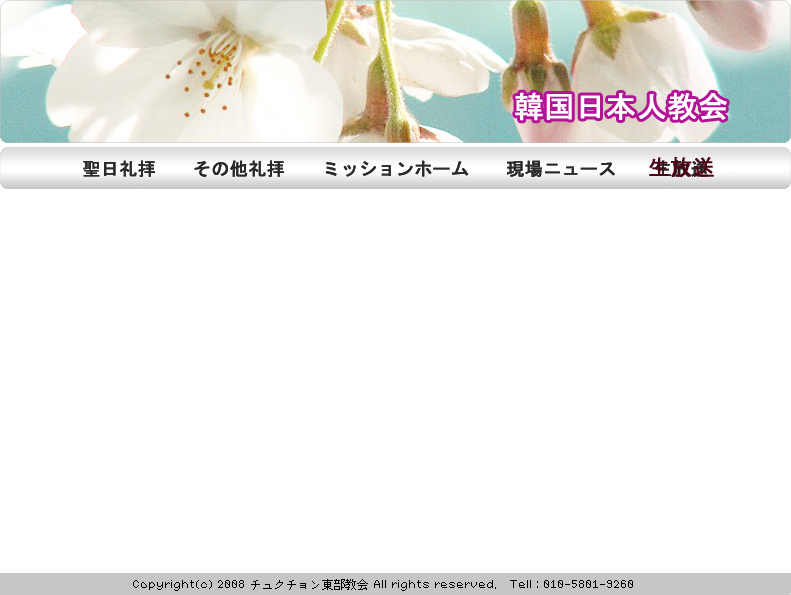Select the その他礼拝 menu item
791x595 pixels.
pyautogui.click(x=239, y=169)
